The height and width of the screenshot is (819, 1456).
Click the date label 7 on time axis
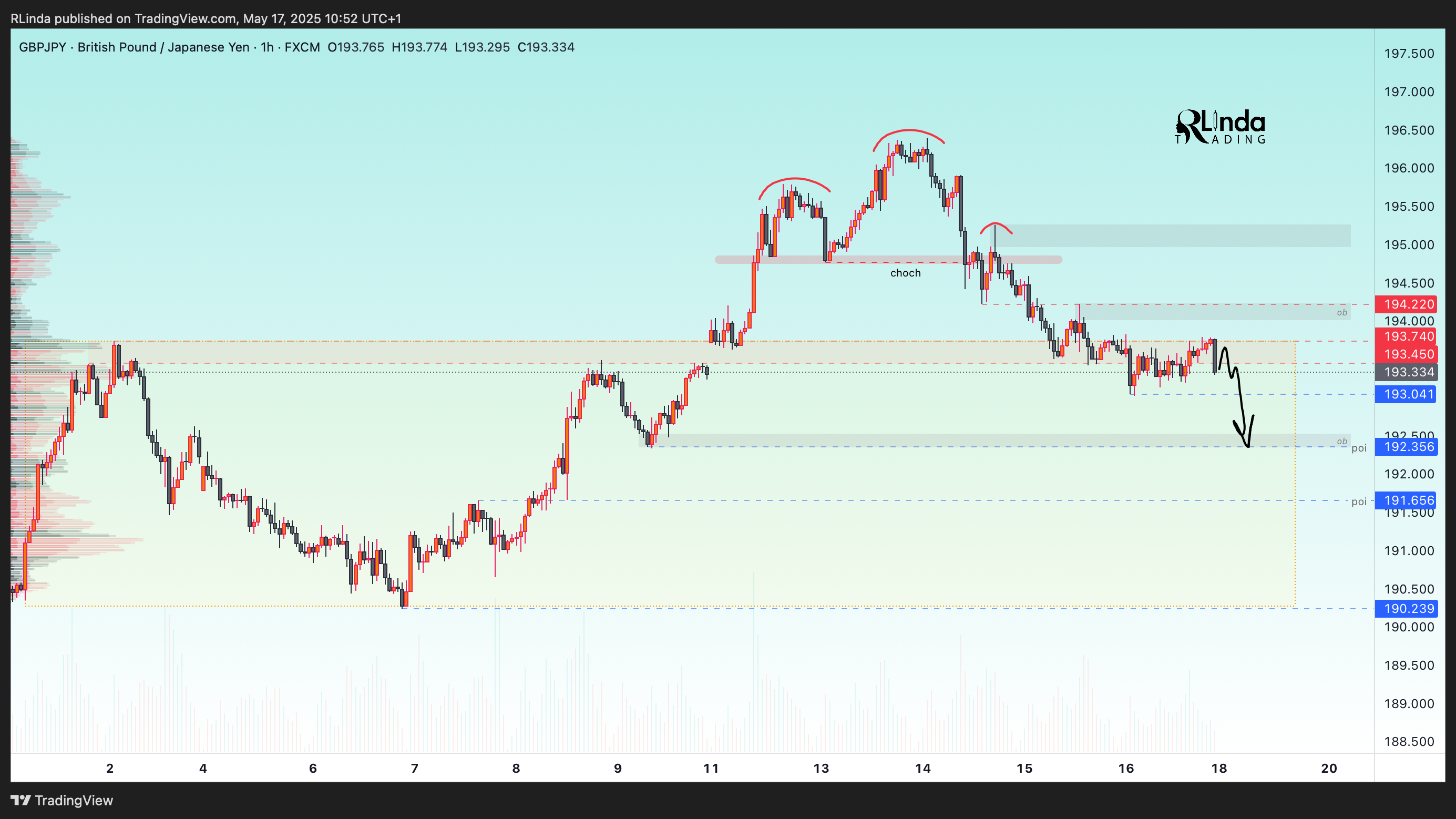[x=414, y=768]
